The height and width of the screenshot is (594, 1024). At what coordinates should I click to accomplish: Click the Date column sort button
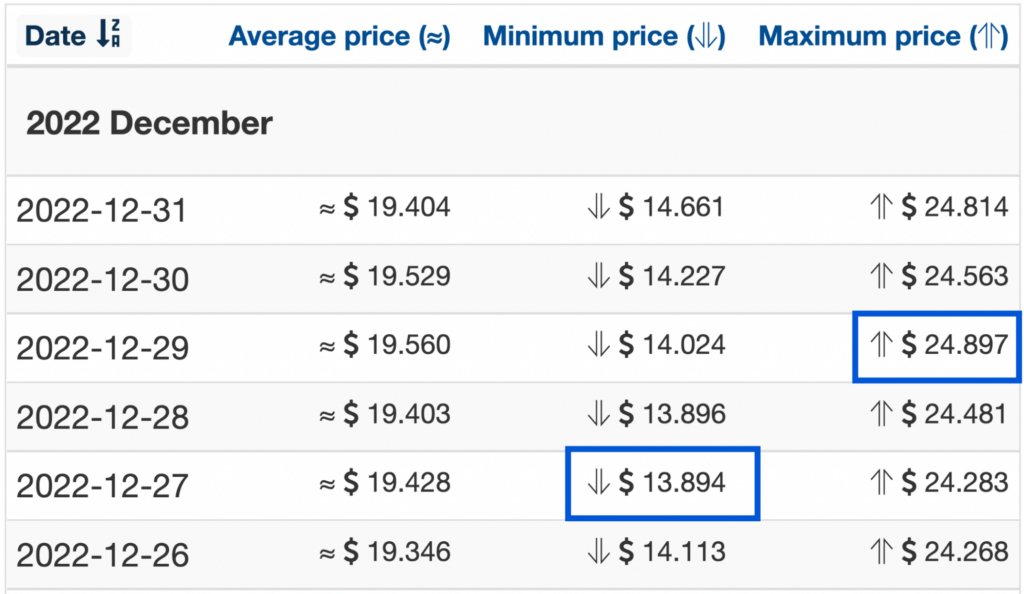(73, 35)
